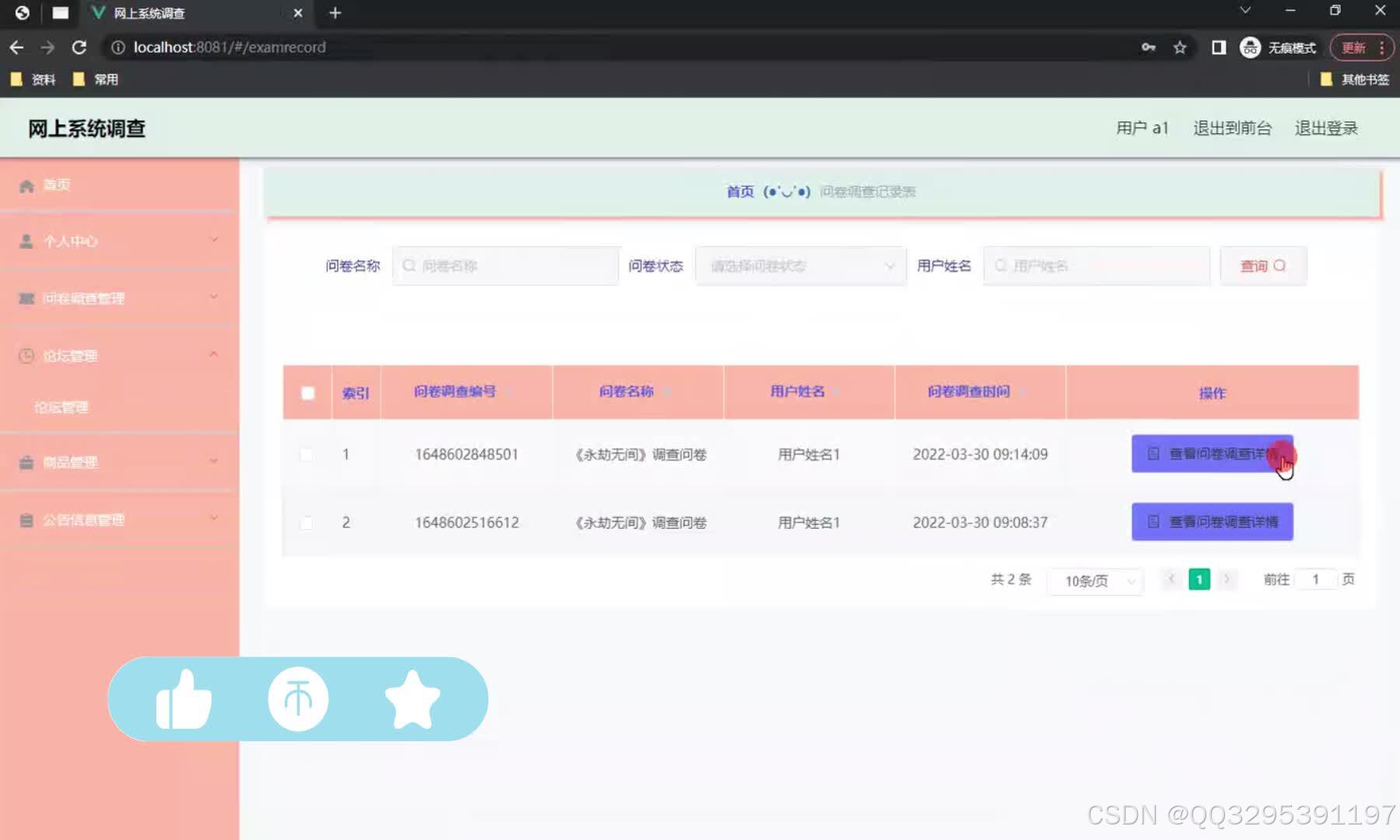The image size is (1400, 840).
Task: View survey details for record 1648602516612
Action: point(1212,522)
